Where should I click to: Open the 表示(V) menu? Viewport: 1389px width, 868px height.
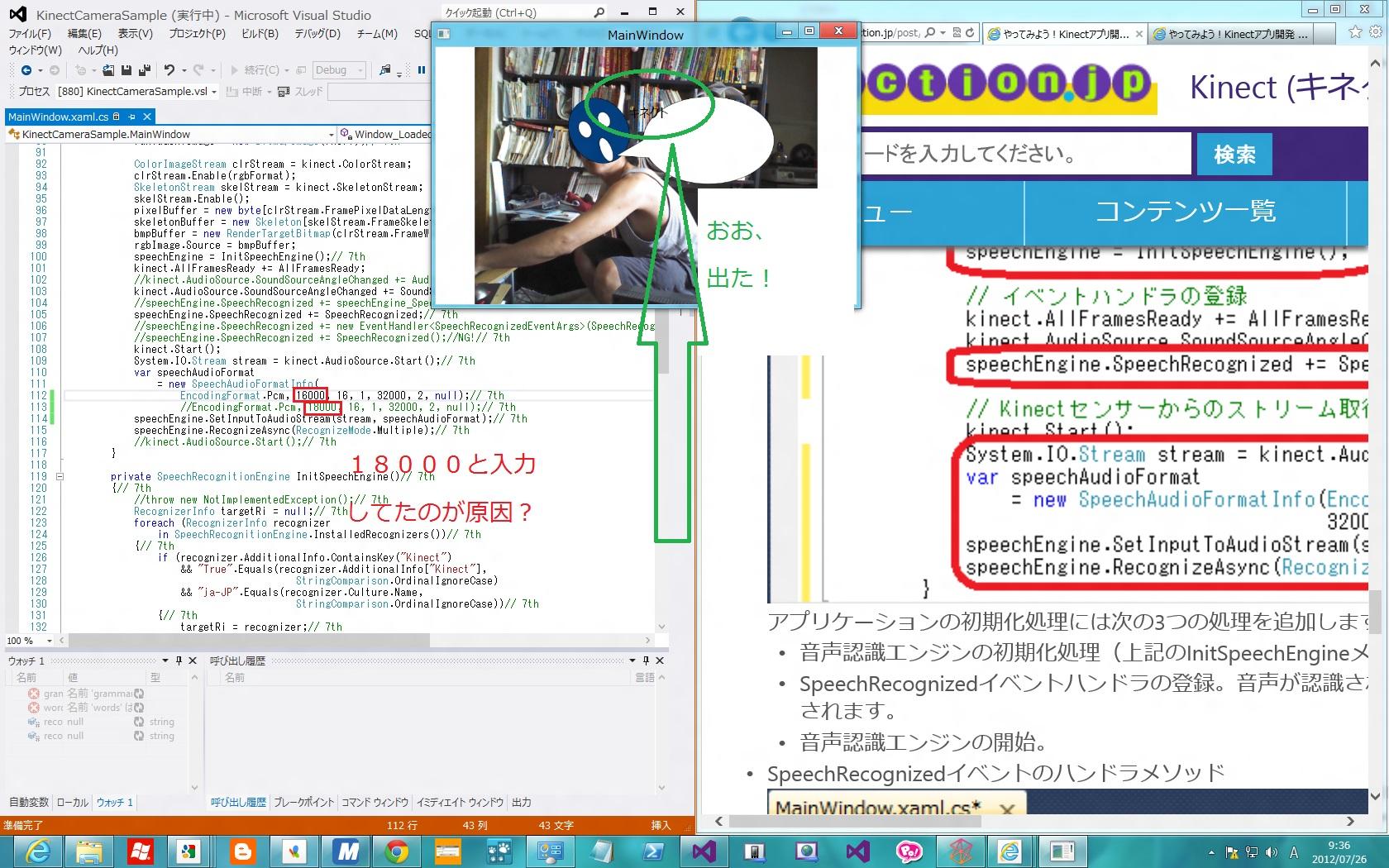click(x=135, y=34)
